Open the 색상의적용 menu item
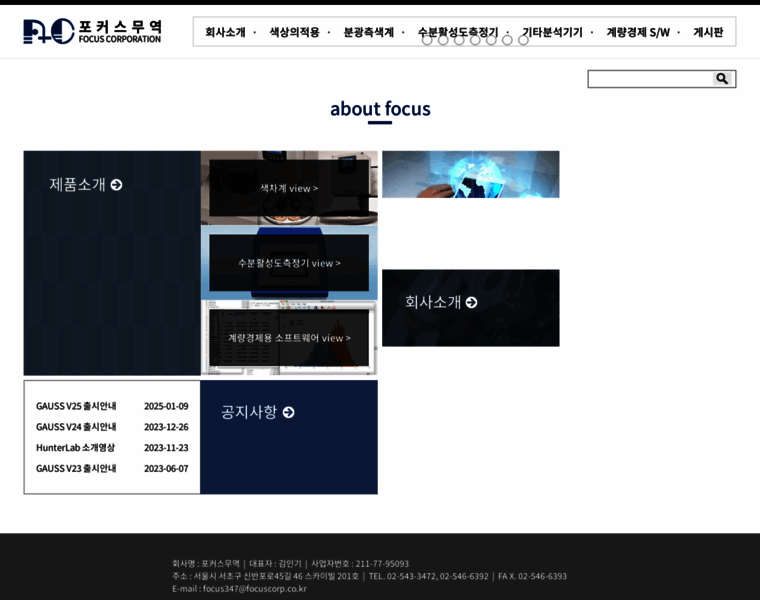The image size is (760, 600). point(294,32)
